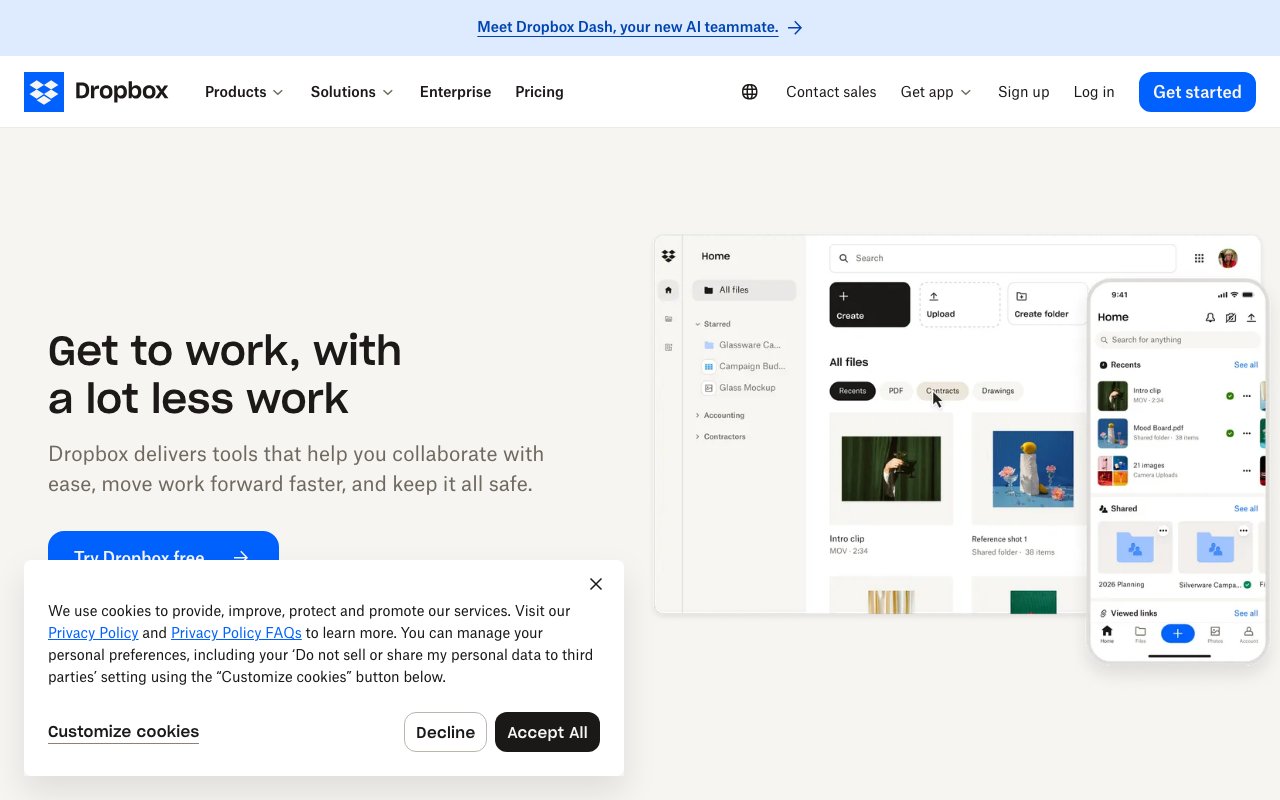Click the Upload tile in the preview
This screenshot has width=1280, height=800.
(960, 304)
